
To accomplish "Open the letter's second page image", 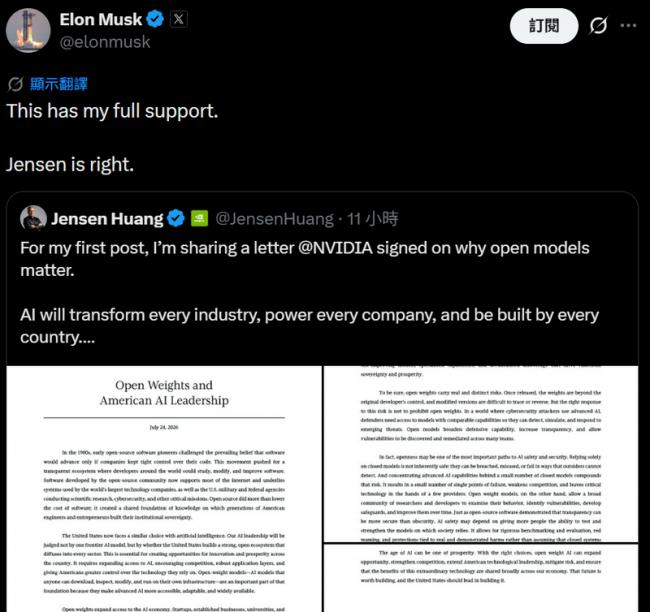I will (x=481, y=454).
